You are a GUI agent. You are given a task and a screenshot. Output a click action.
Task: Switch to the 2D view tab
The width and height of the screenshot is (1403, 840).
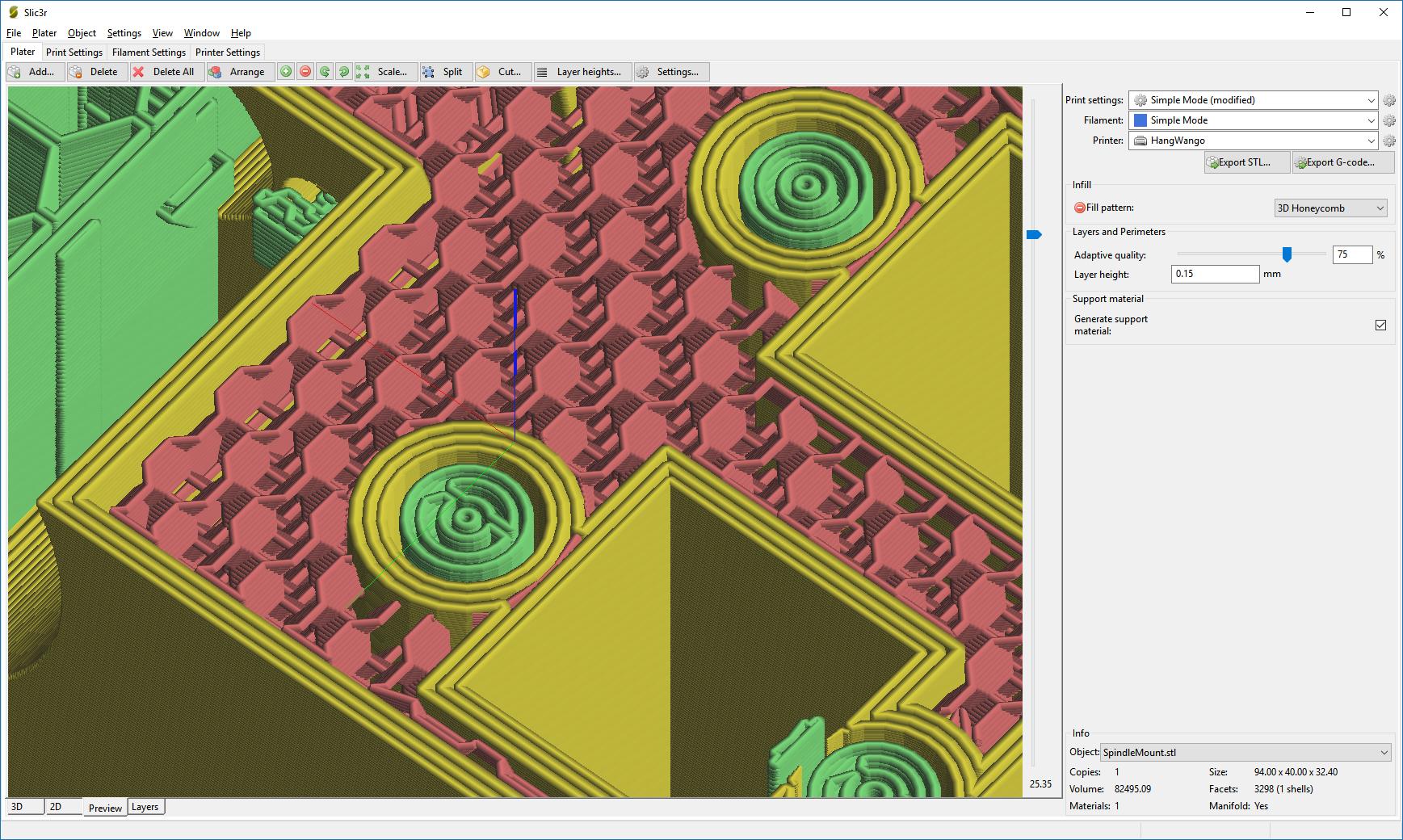tap(64, 807)
